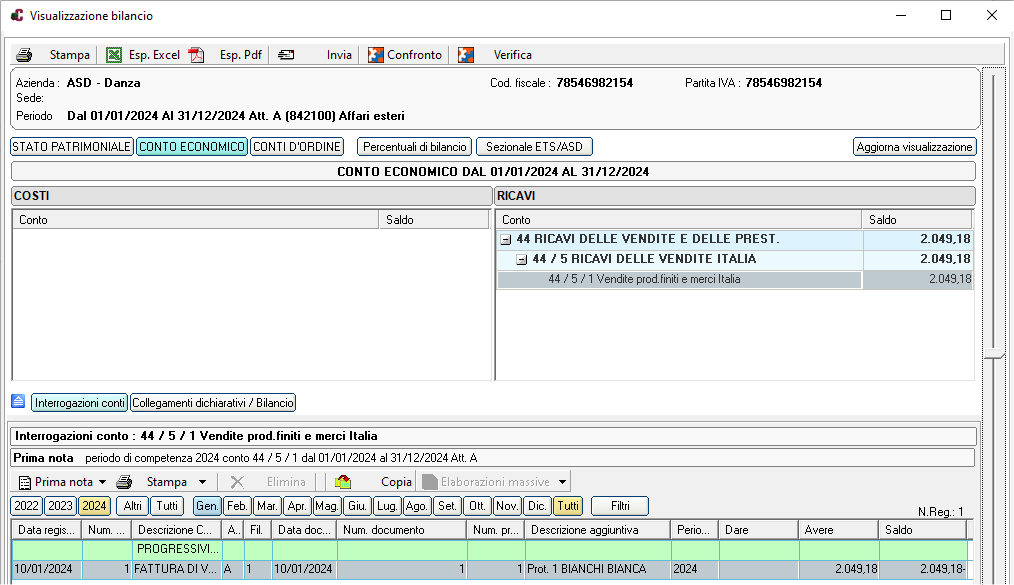Export the balance with the Excel icon
Viewport: 1014px width, 585px height.
point(114,55)
